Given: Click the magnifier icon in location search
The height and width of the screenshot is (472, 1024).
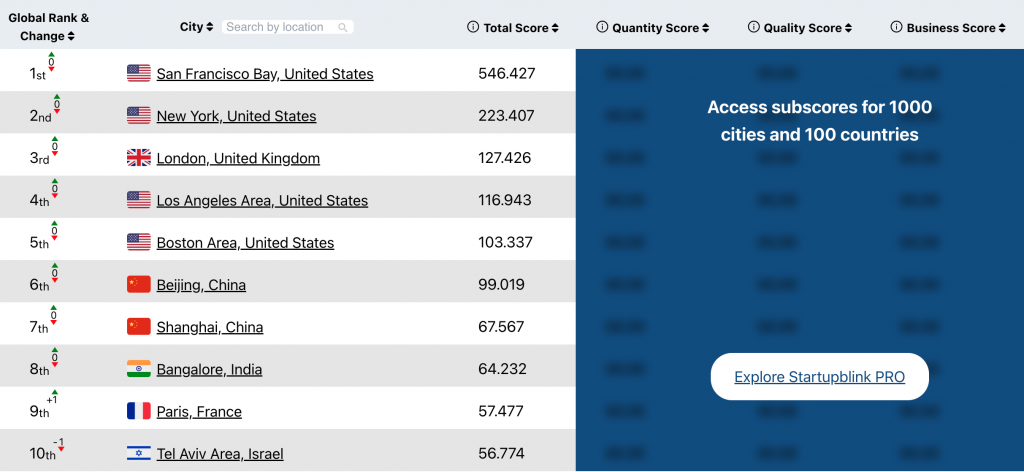Looking at the screenshot, I should [x=343, y=28].
